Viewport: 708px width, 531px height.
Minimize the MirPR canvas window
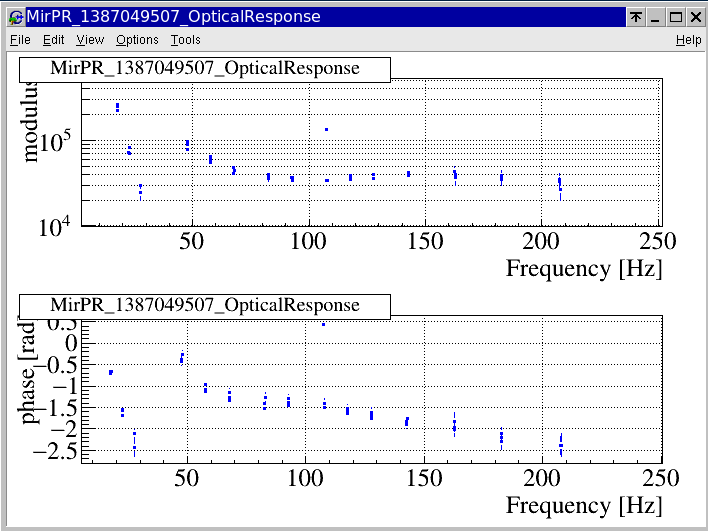655,17
